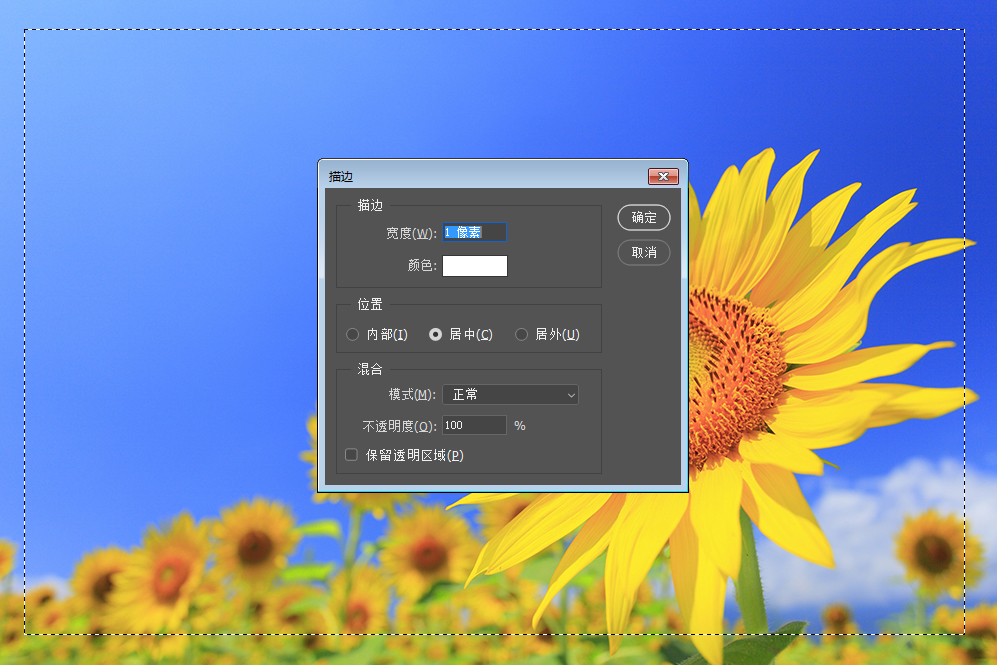Close the 描边 dialog
997x665 pixels.
[663, 177]
